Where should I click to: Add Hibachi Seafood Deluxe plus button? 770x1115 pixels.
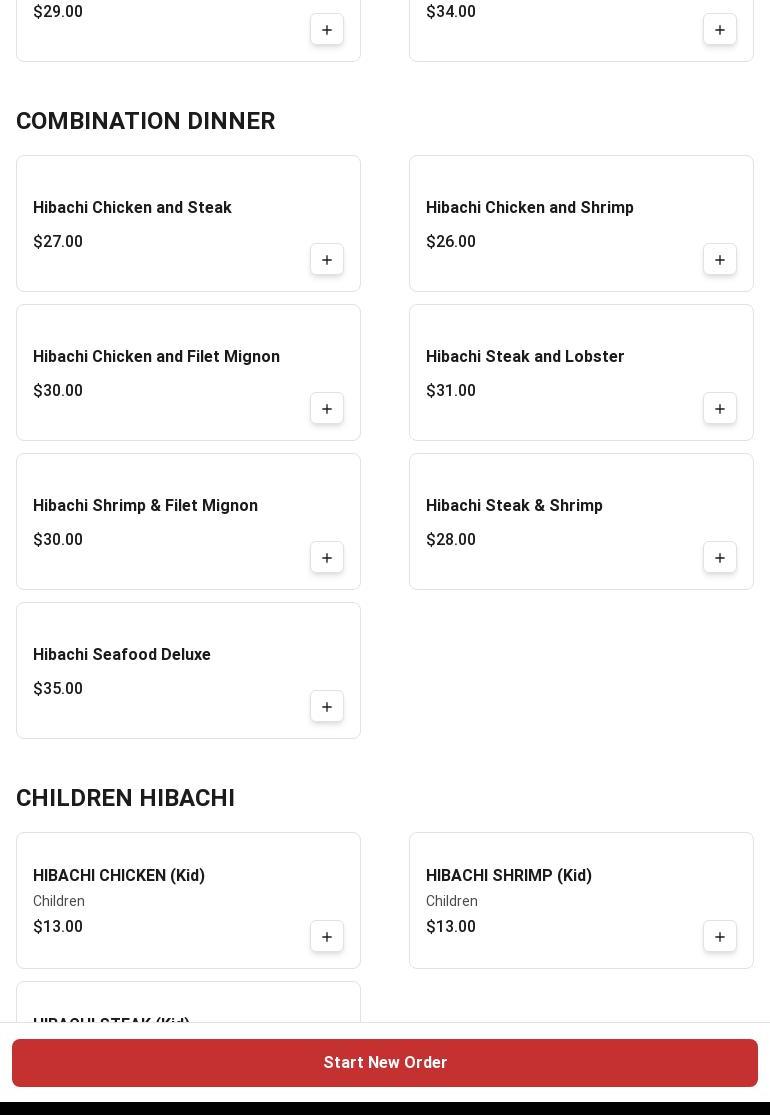click(327, 707)
